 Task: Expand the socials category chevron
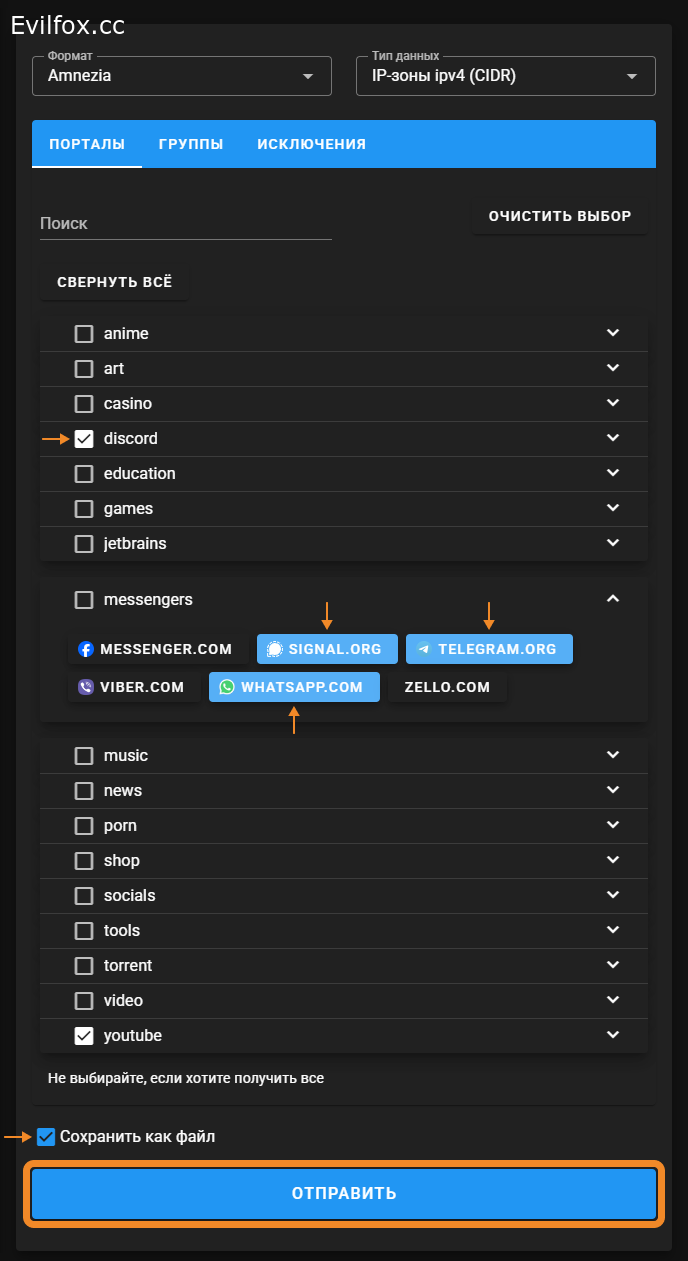[x=613, y=895]
